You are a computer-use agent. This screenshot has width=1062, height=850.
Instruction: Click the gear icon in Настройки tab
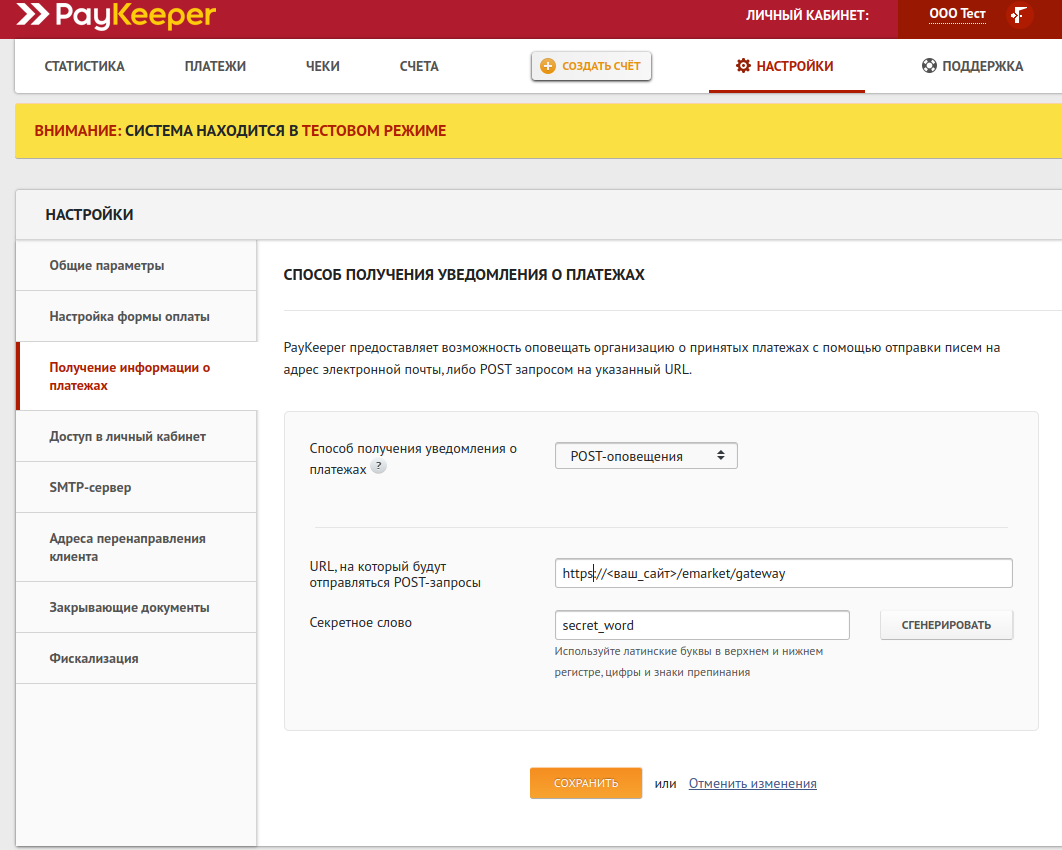click(743, 66)
